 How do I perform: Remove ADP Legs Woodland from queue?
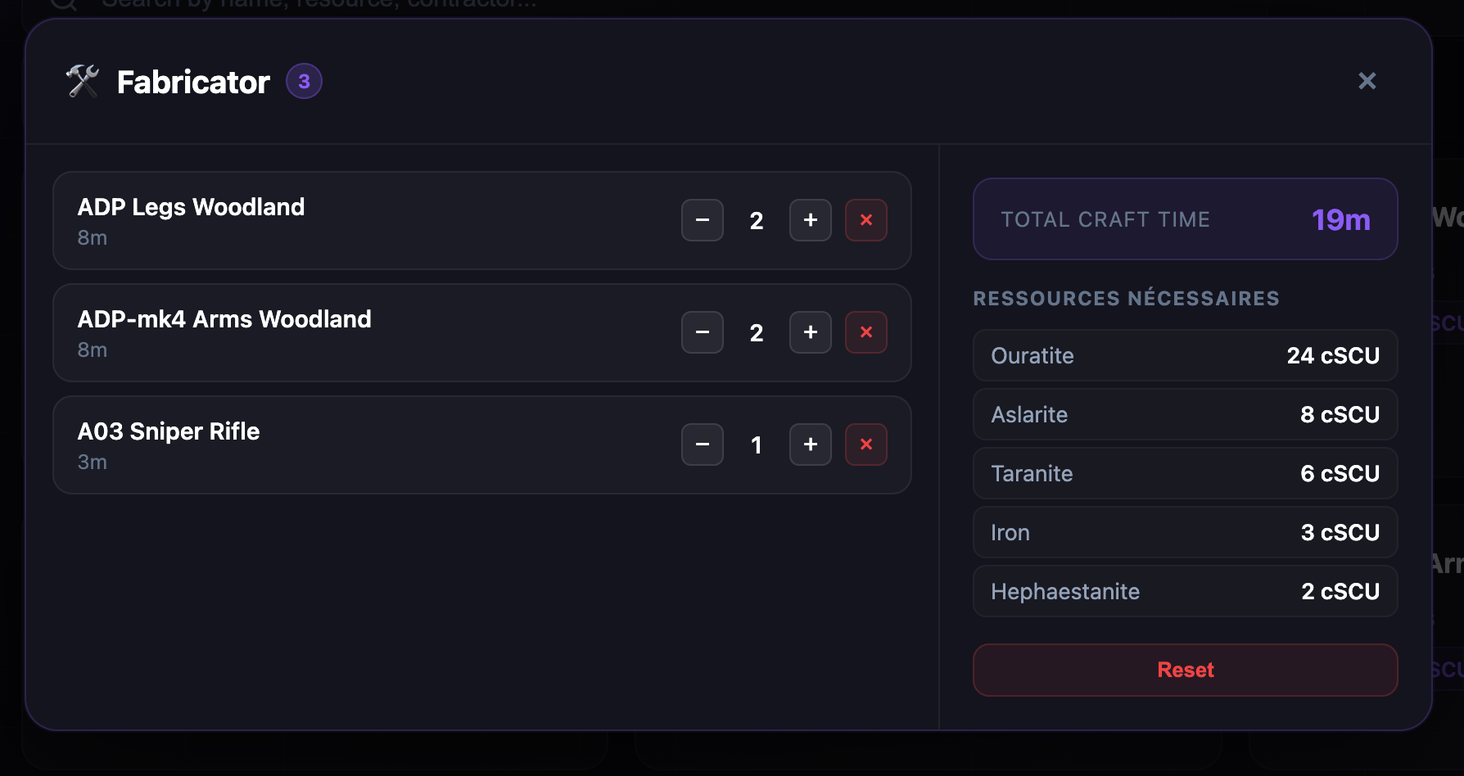(866, 220)
